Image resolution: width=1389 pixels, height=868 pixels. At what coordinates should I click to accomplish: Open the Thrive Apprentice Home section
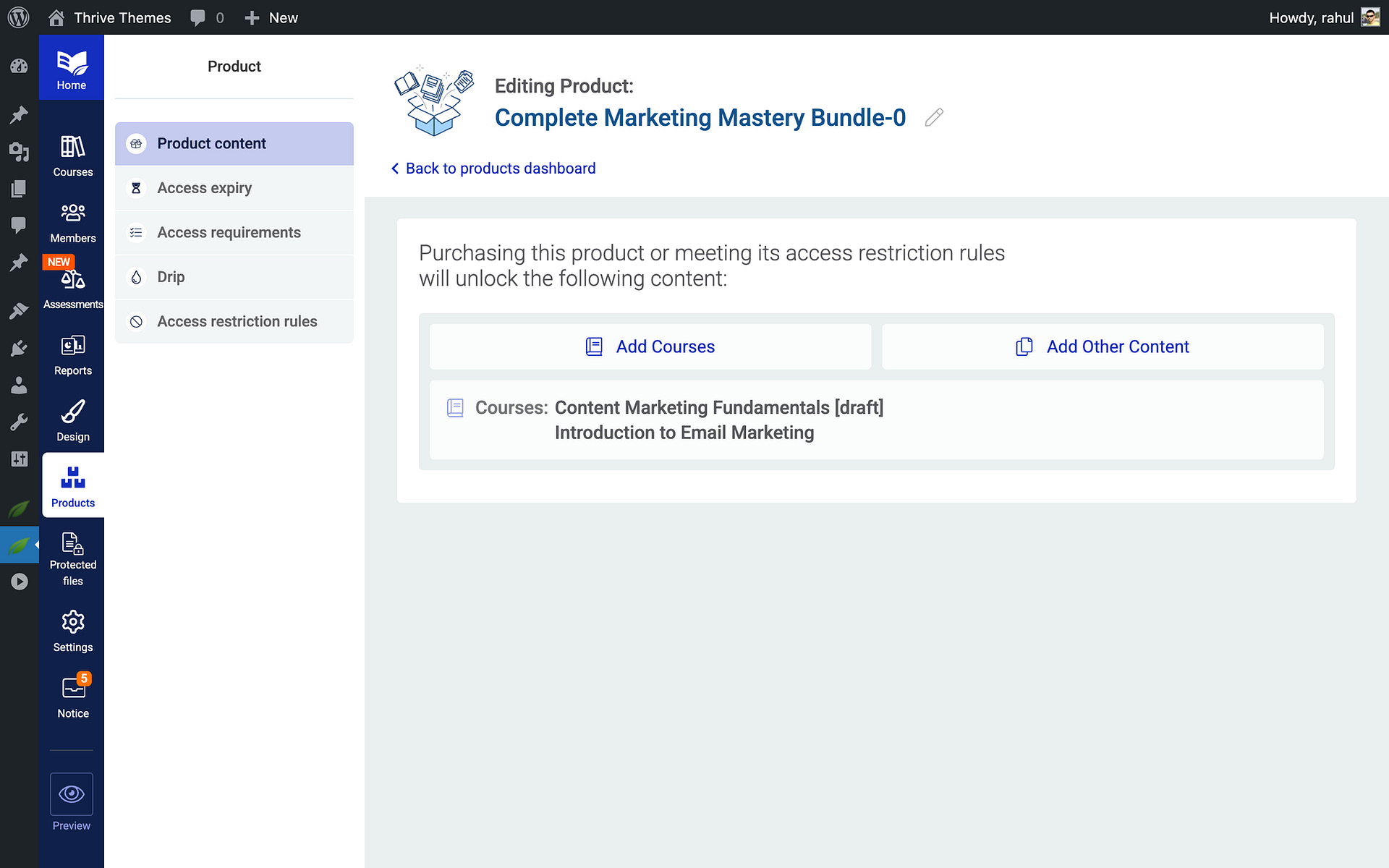click(71, 67)
